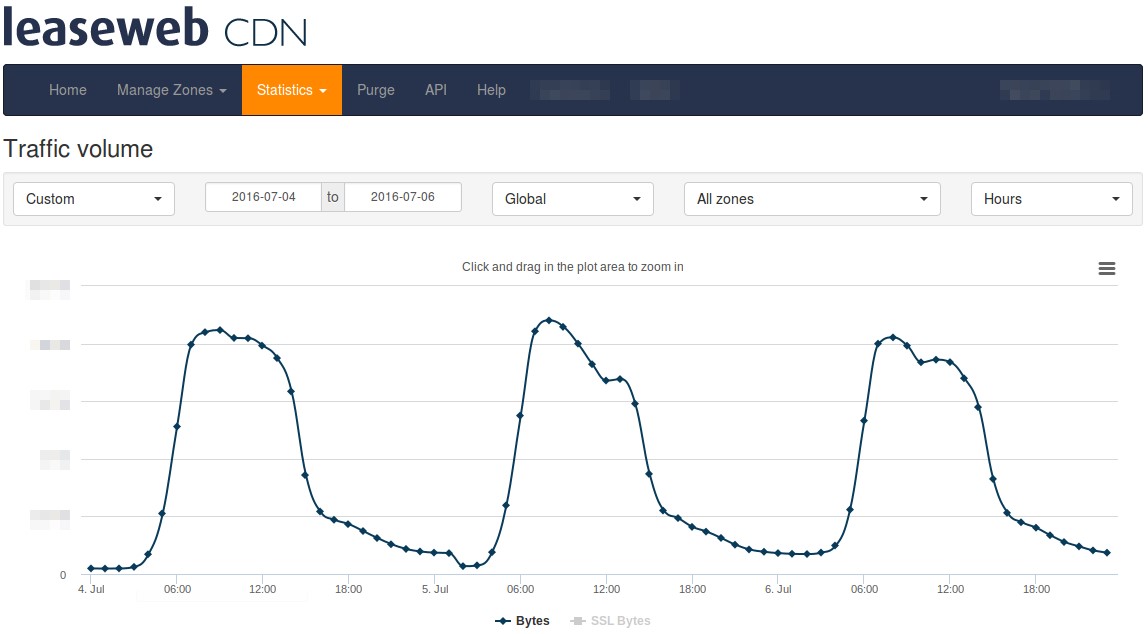
Task: Toggle the SSL Bytes legend series
Action: (610, 621)
